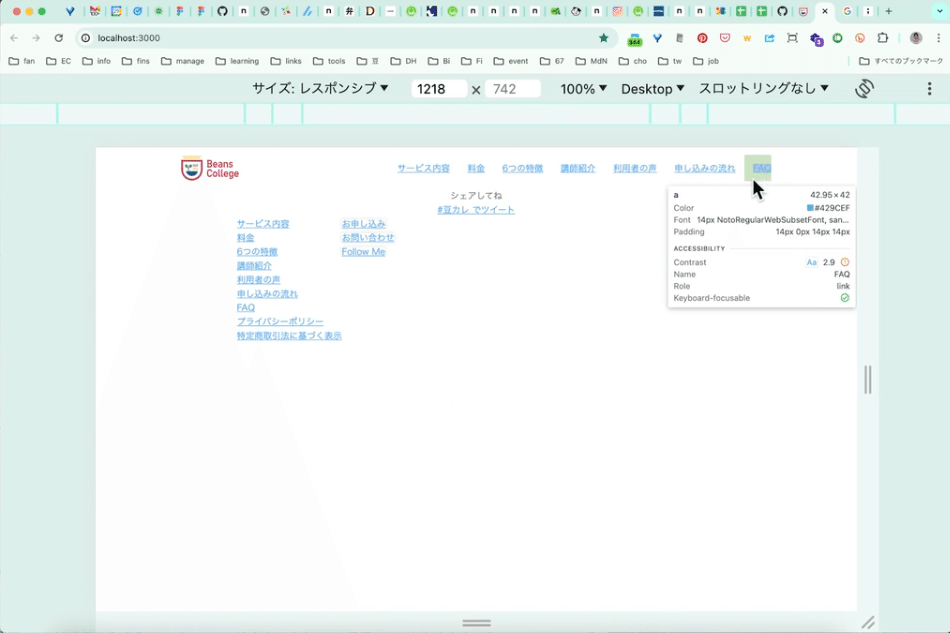Open the event bookmarks folder
This screenshot has width=950, height=633.
511,61
